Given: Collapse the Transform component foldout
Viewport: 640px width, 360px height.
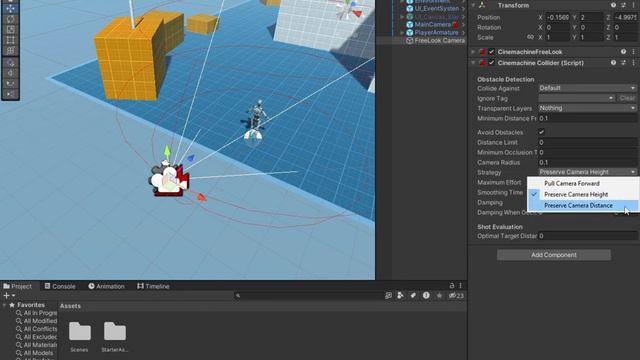Looking at the screenshot, I should click(473, 5).
